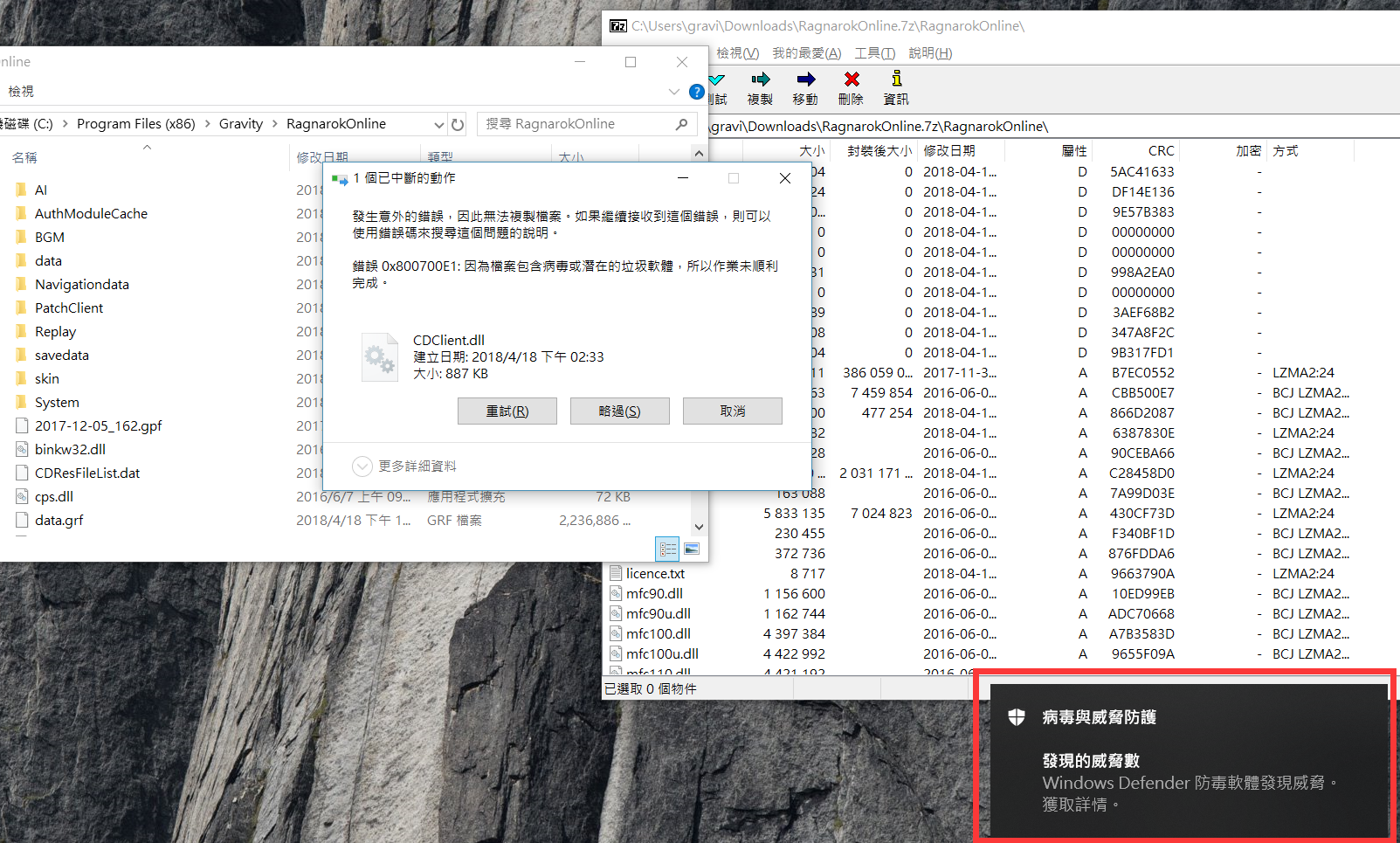Open 7-Zip Tools (工具) menu
Image resolution: width=1400 pixels, height=843 pixels.
874,53
